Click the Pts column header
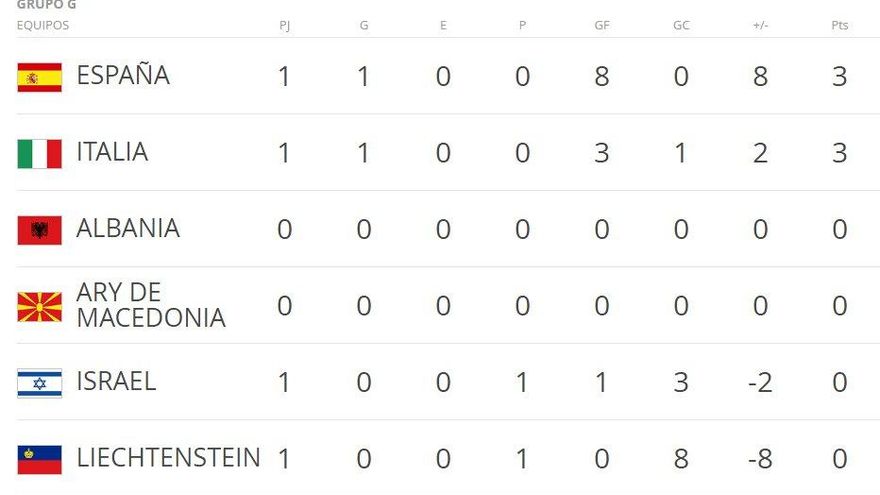Image resolution: width=880 pixels, height=495 pixels. (x=839, y=25)
